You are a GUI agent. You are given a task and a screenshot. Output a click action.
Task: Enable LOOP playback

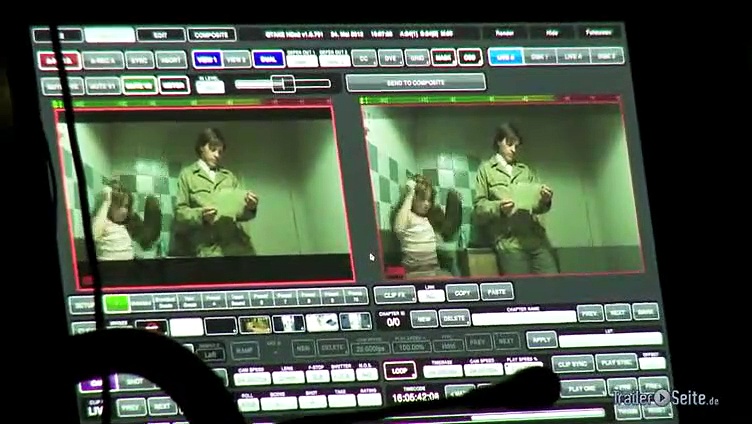click(401, 370)
